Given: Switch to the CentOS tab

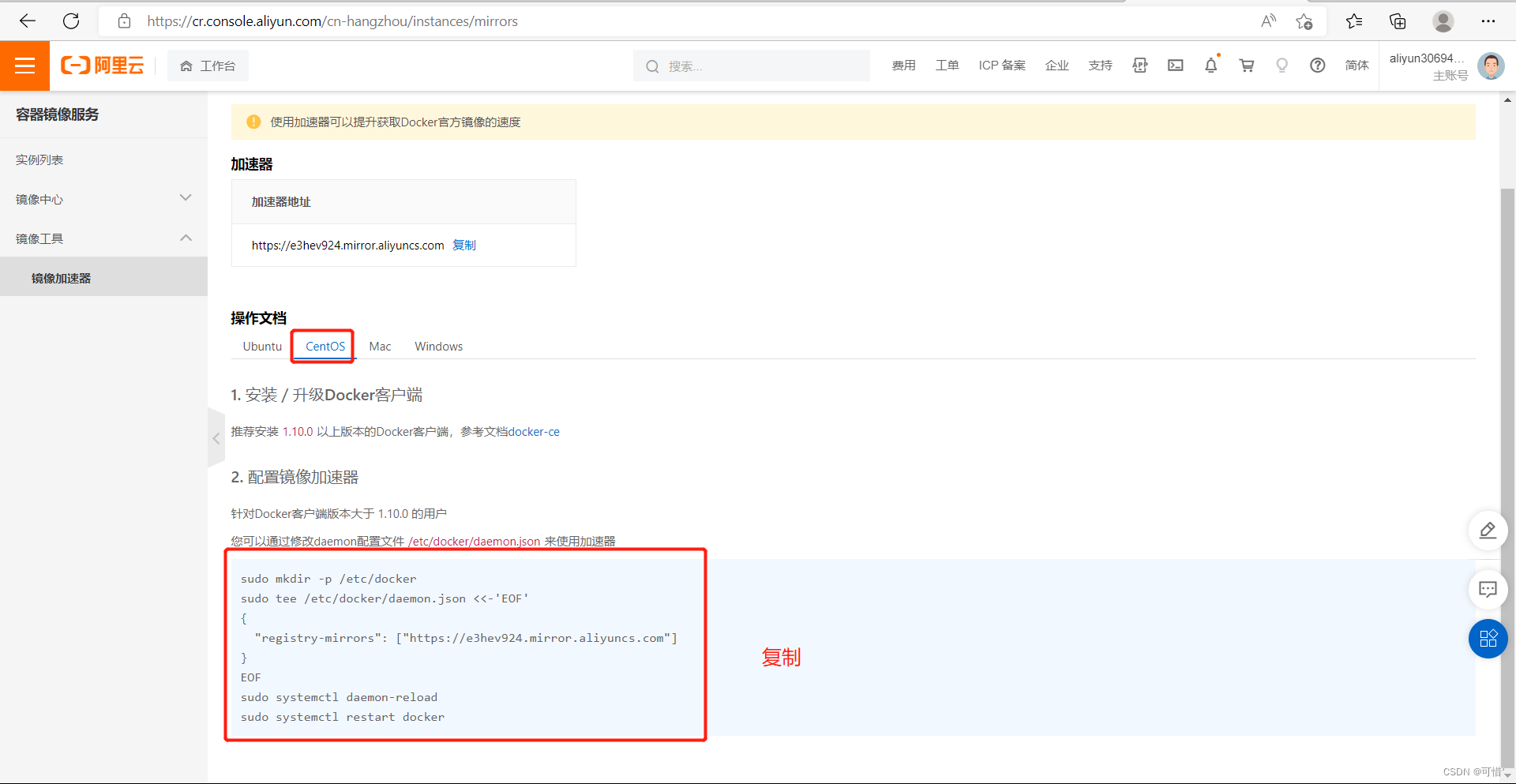Looking at the screenshot, I should coord(325,347).
